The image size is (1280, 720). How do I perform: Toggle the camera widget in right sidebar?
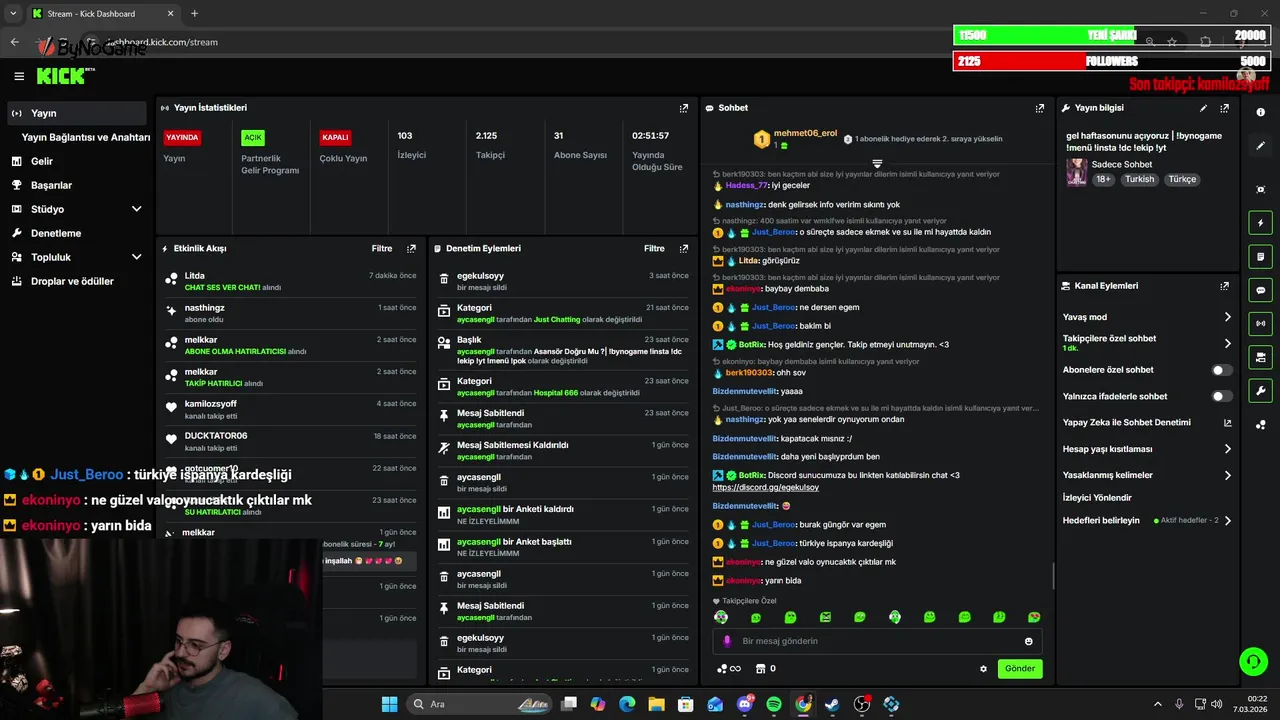pyautogui.click(x=1261, y=357)
